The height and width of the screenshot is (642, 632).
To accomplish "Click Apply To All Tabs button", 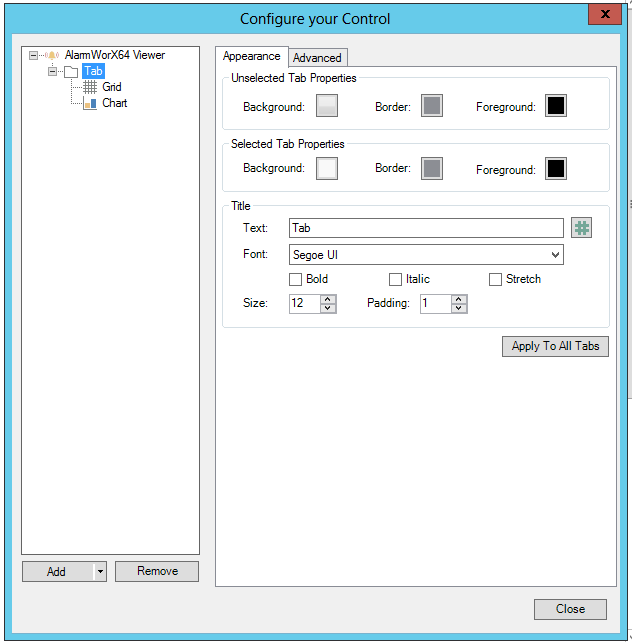I will (x=555, y=346).
